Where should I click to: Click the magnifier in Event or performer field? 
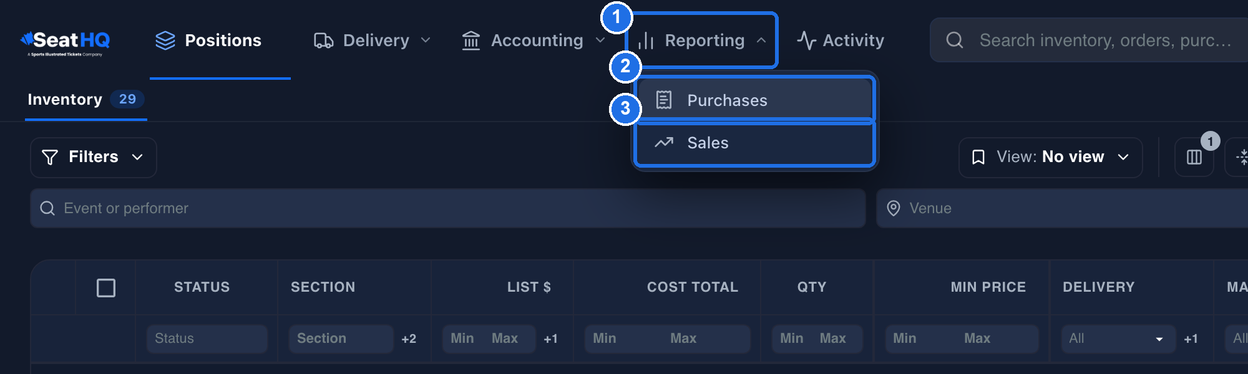[x=47, y=208]
